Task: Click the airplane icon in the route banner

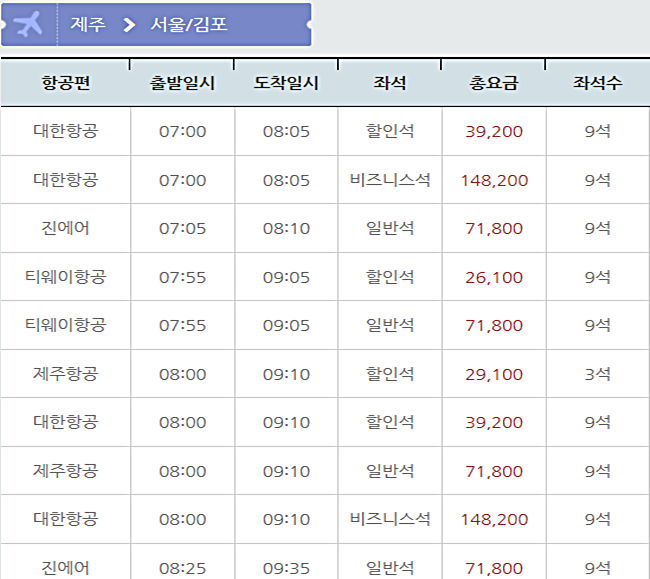Action: (27, 24)
